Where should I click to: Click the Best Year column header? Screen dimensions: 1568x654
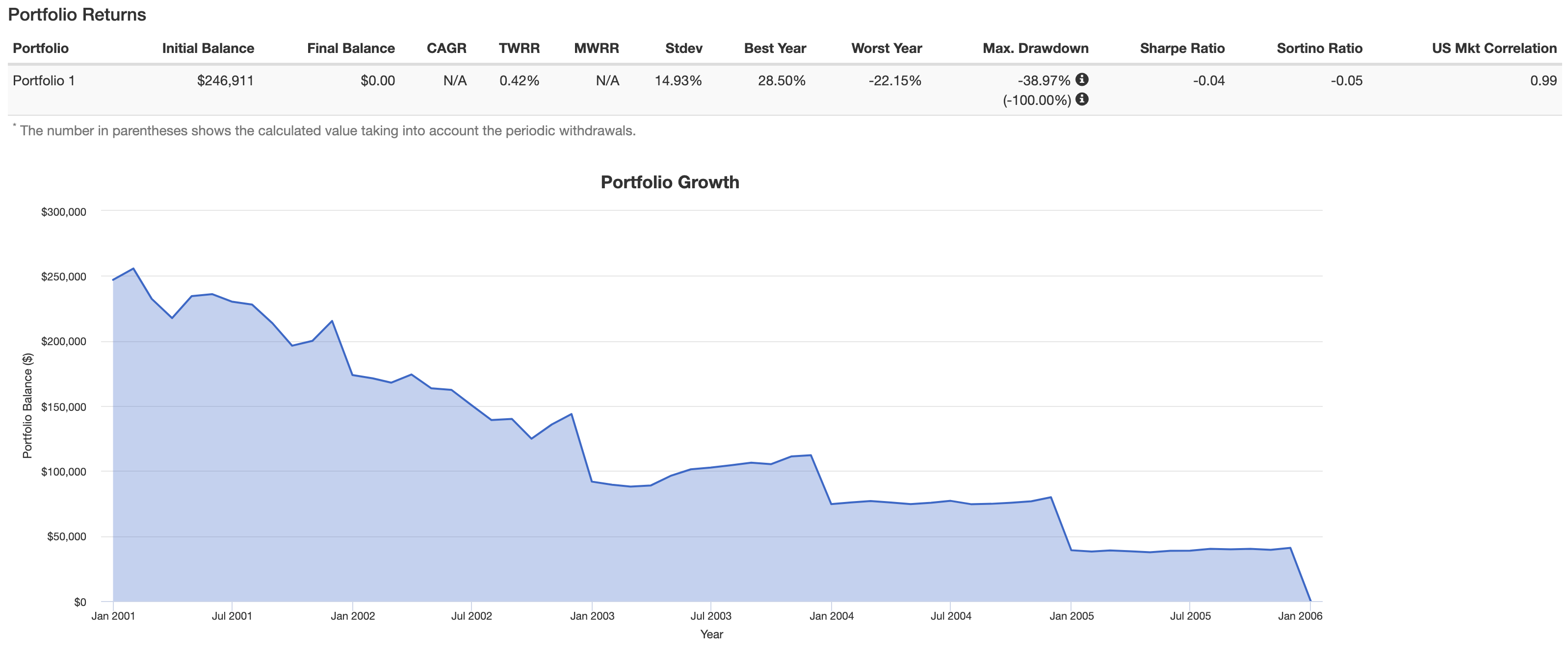[774, 48]
